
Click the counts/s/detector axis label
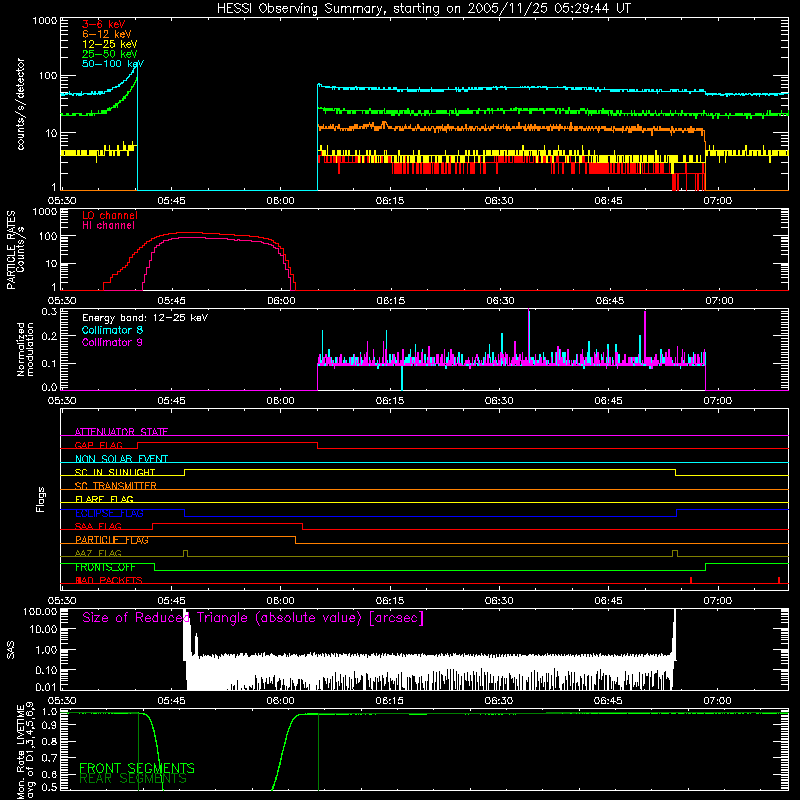20,104
